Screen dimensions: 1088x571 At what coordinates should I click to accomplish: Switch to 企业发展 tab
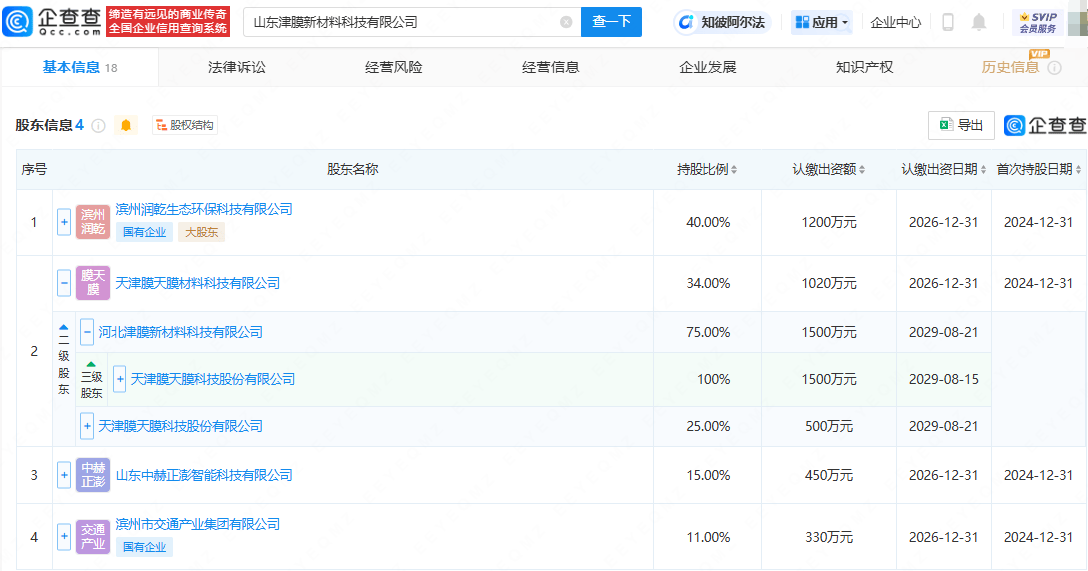tap(707, 67)
